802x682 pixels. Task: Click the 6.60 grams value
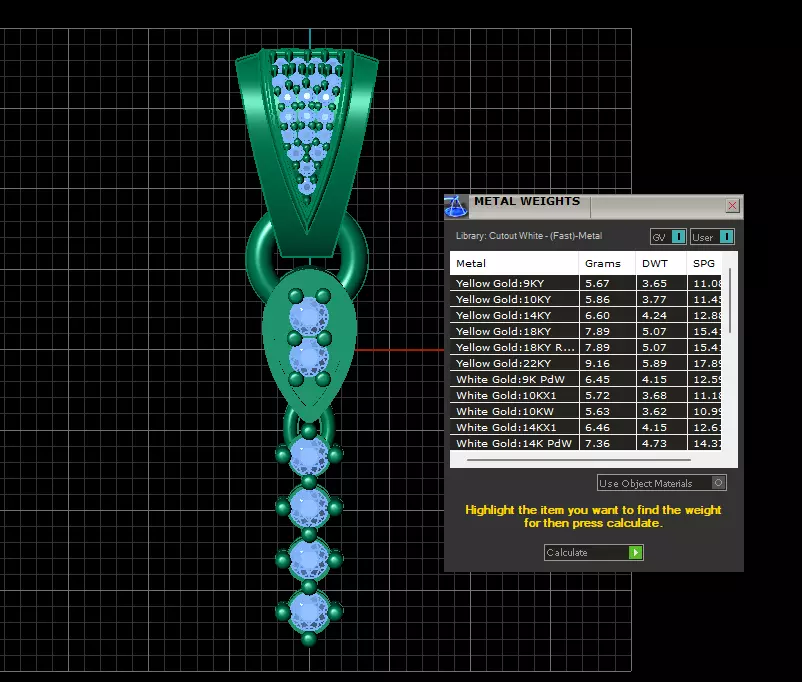click(x=597, y=315)
